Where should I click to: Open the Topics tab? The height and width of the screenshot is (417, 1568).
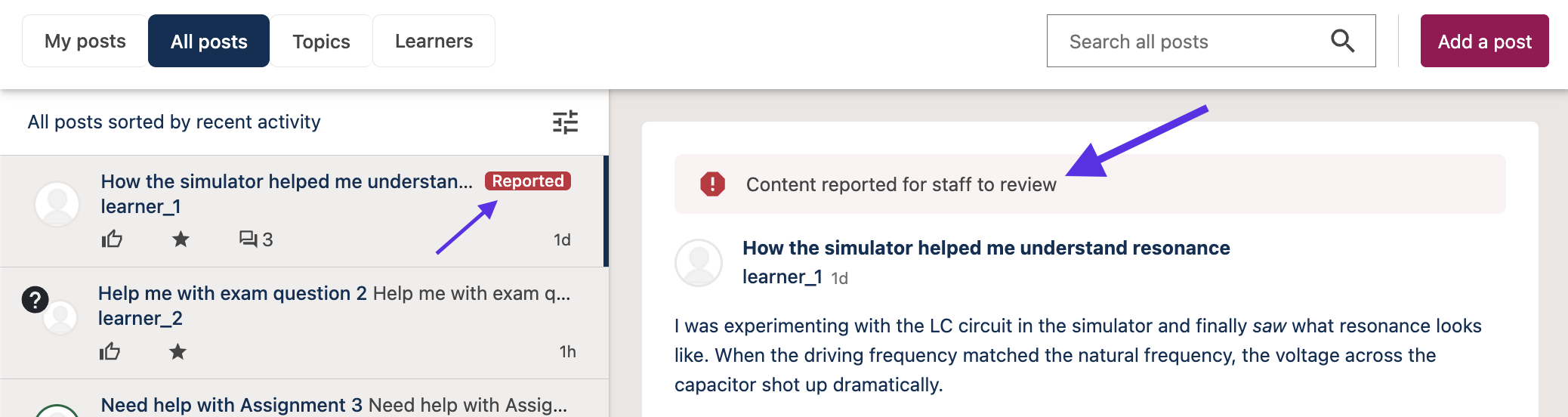[321, 42]
